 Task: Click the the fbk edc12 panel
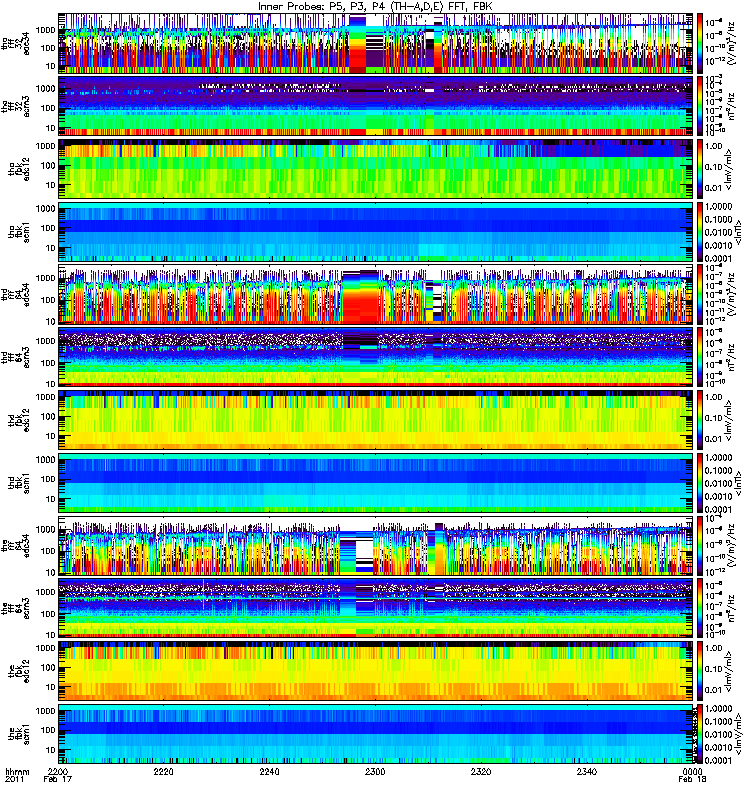coord(376,671)
